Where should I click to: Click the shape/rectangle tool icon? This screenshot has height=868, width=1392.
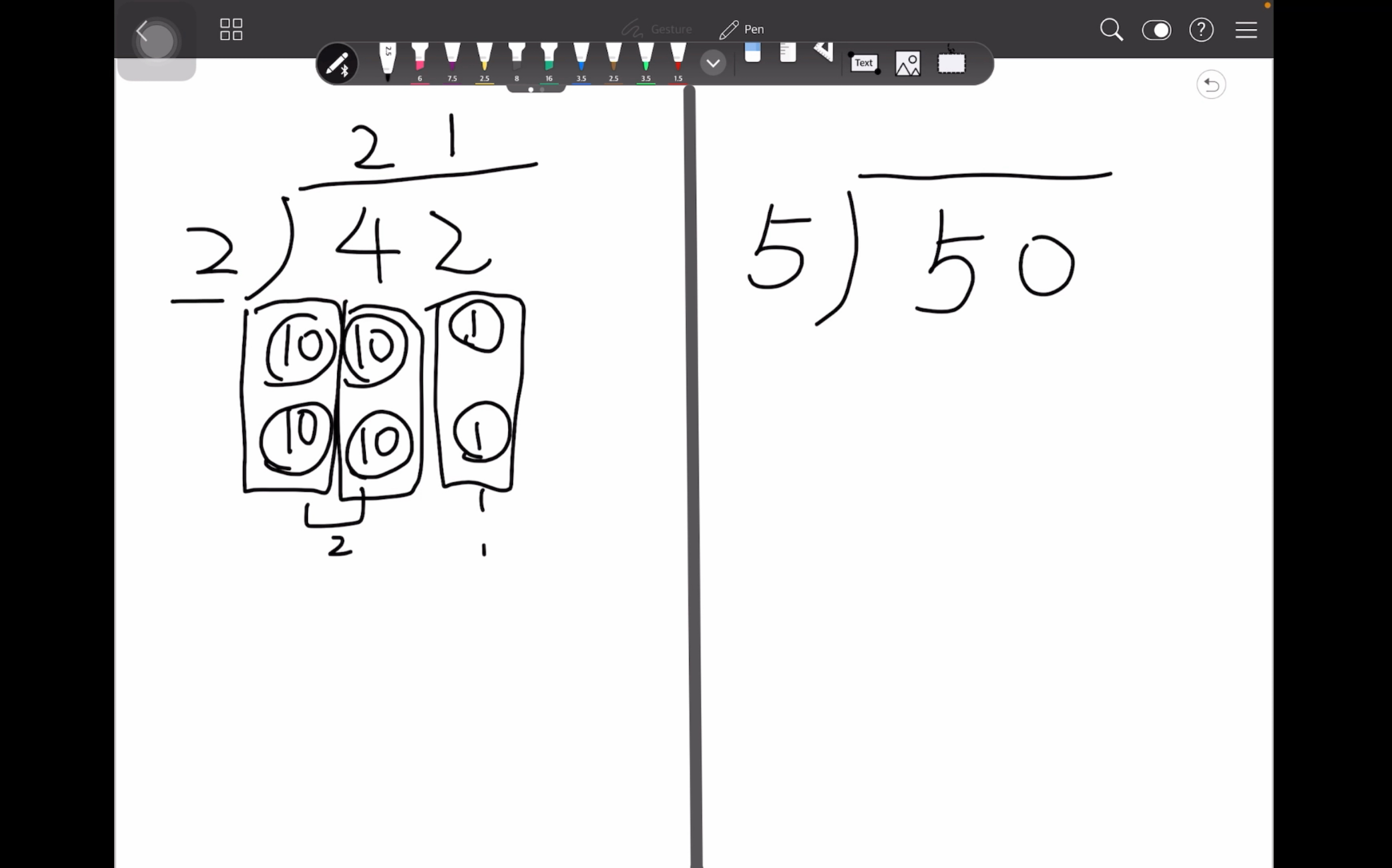pos(951,64)
